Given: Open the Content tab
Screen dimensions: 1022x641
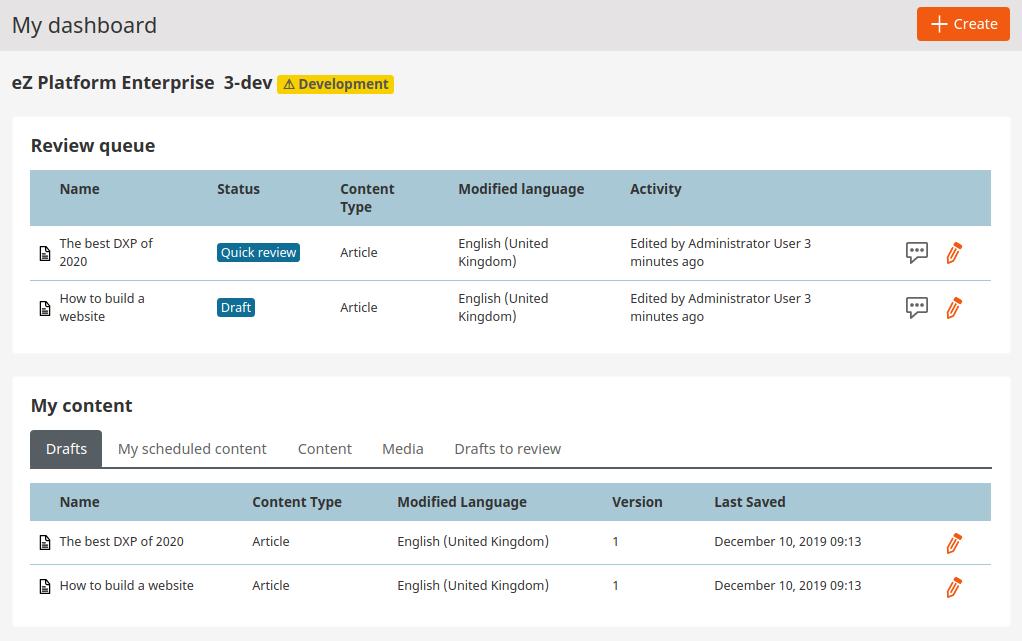Looking at the screenshot, I should coord(325,449).
